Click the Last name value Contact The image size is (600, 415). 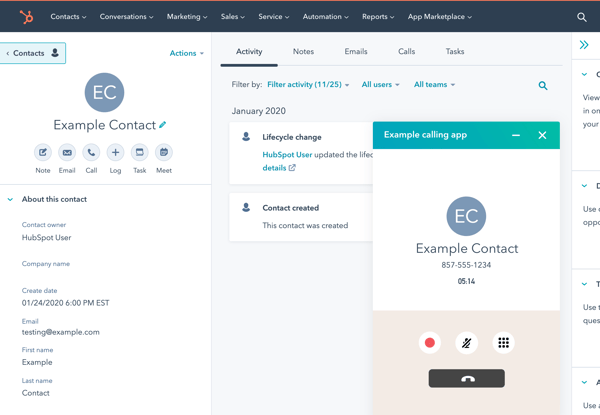36,393
